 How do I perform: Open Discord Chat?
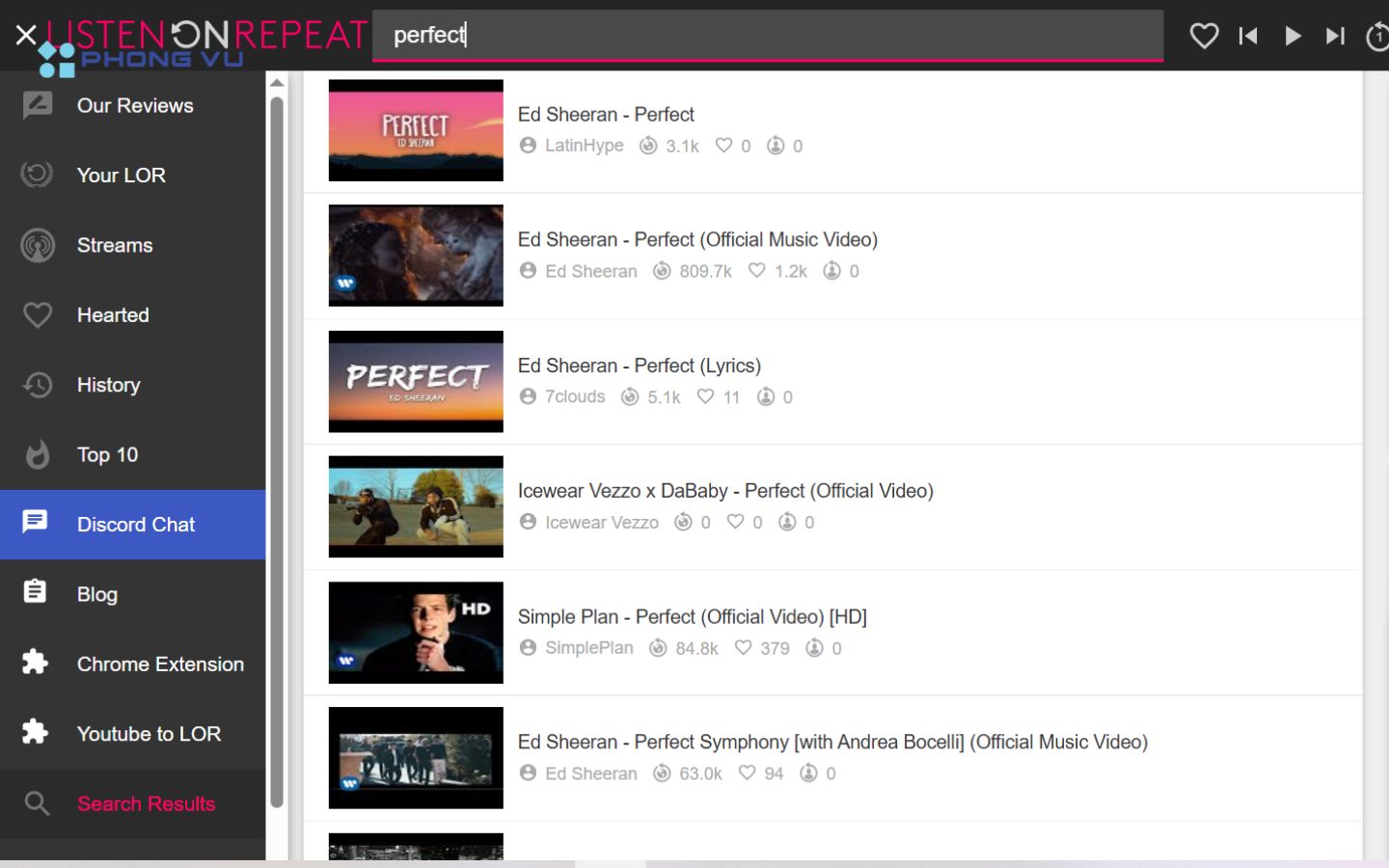[x=135, y=525]
